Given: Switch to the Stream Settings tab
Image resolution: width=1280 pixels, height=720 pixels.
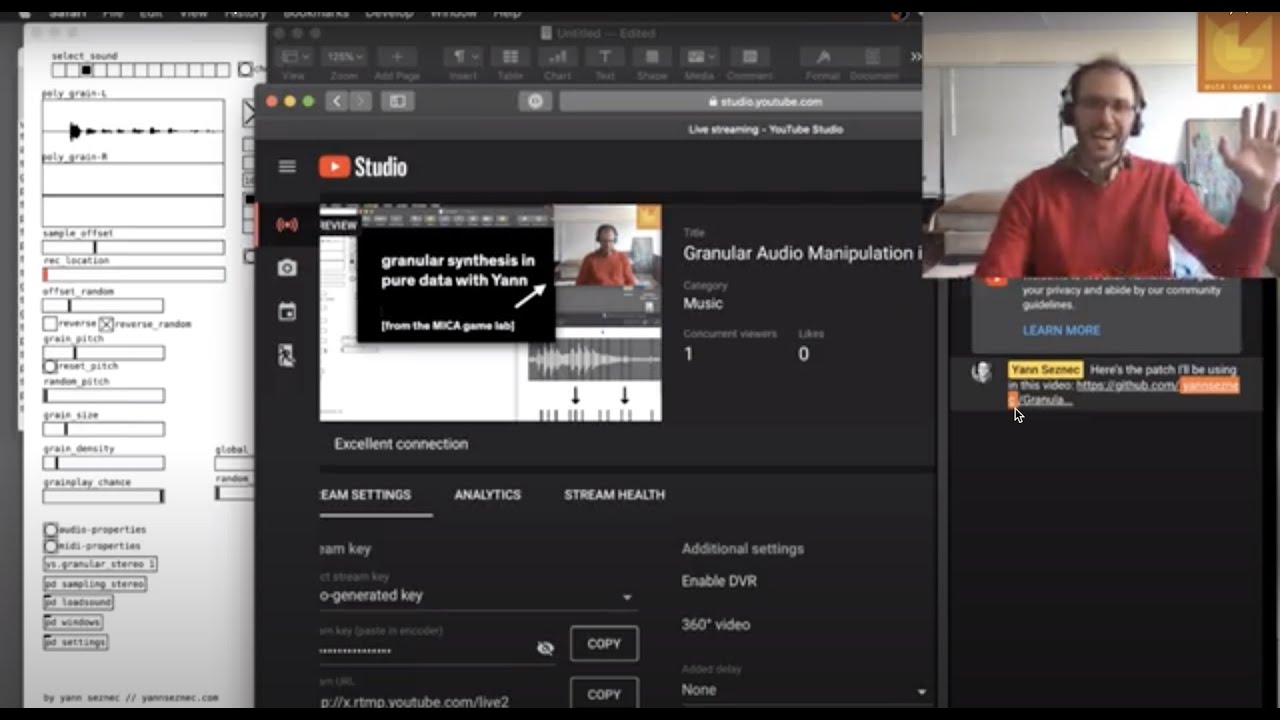Looking at the screenshot, I should pos(365,495).
